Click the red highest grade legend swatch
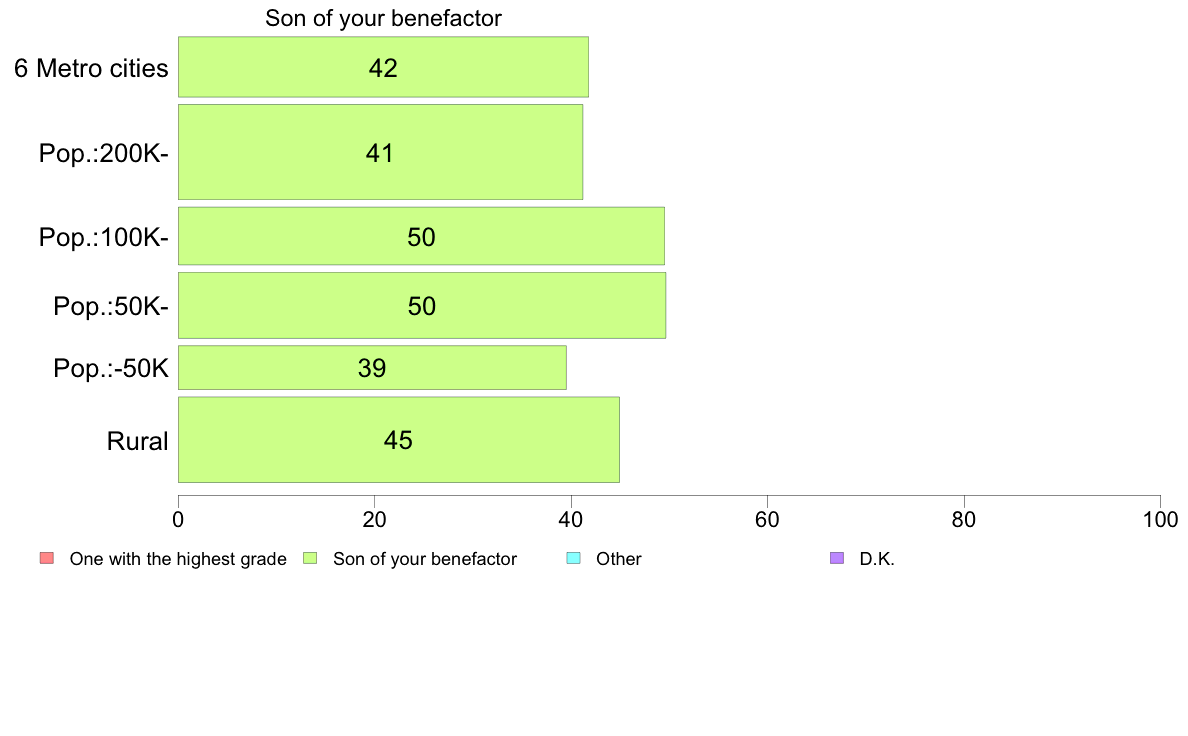The width and height of the screenshot is (1188, 736). coord(47,559)
